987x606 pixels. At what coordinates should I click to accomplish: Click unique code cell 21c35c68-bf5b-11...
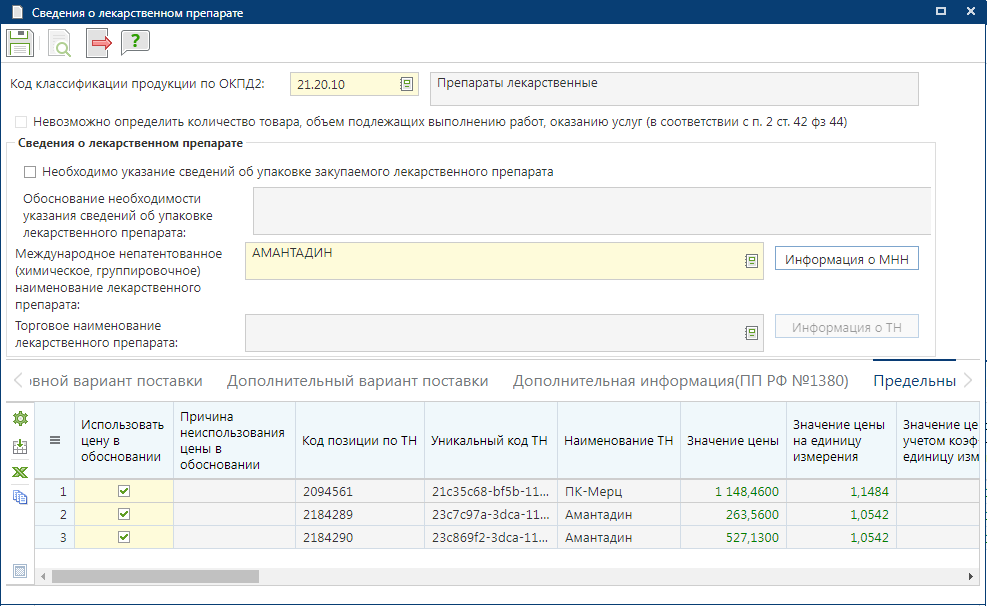click(490, 491)
